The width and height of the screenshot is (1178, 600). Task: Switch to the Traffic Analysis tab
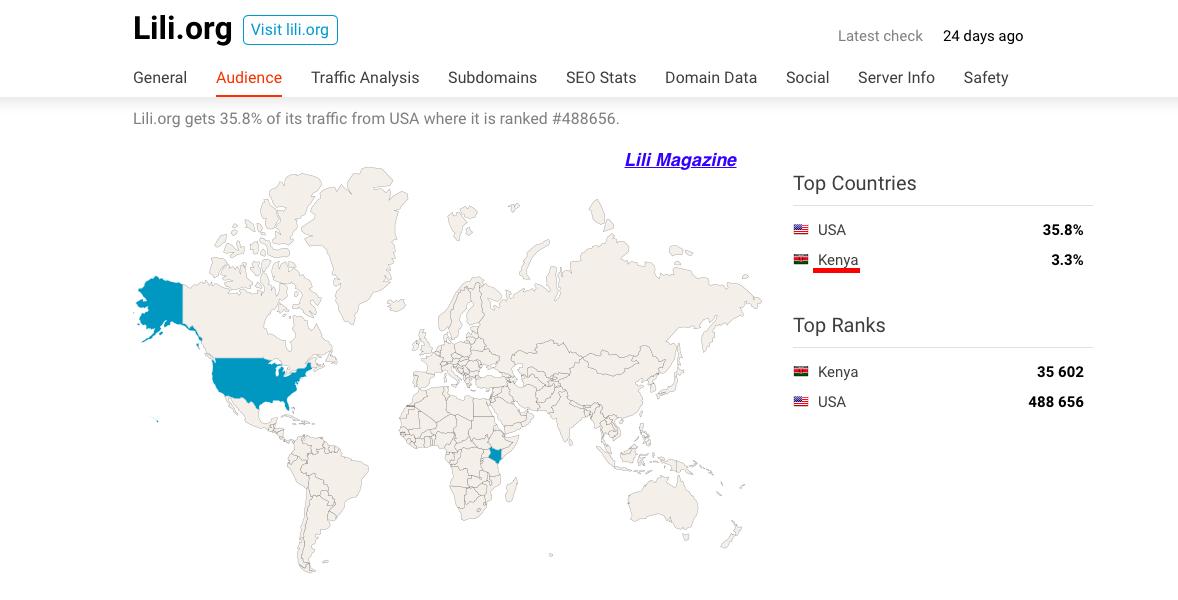pyautogui.click(x=365, y=77)
